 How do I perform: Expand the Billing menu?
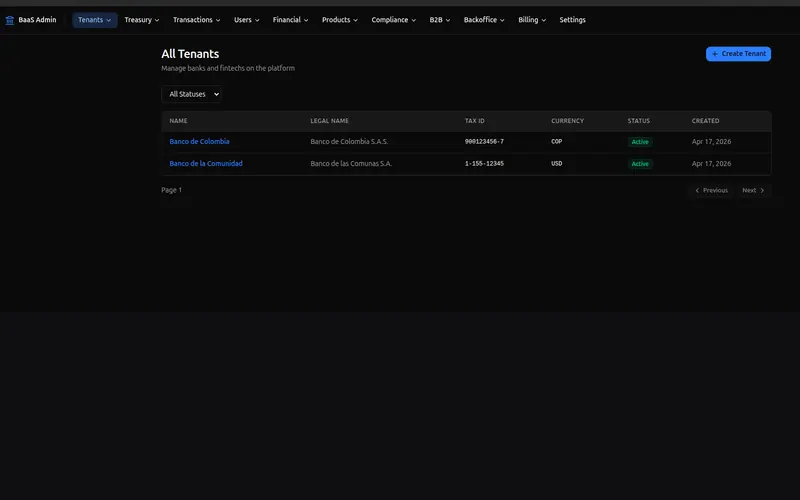(x=532, y=20)
